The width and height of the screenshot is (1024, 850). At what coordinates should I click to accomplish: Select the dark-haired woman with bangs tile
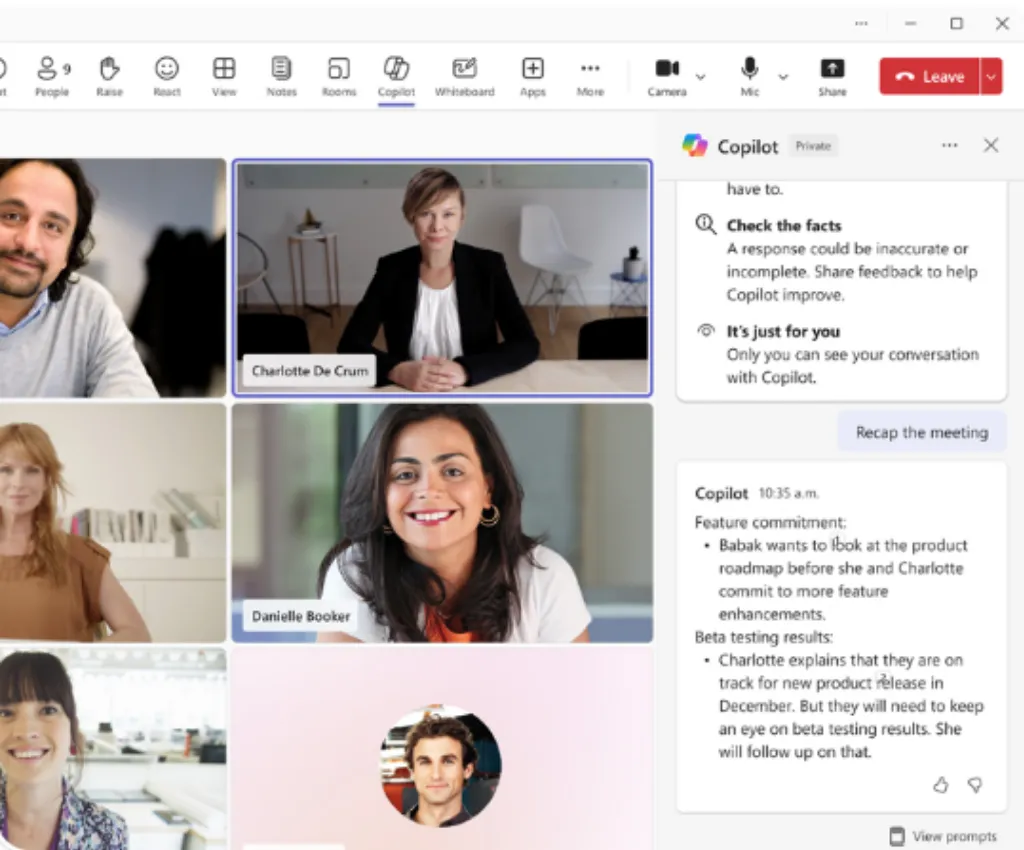pyautogui.click(x=112, y=749)
